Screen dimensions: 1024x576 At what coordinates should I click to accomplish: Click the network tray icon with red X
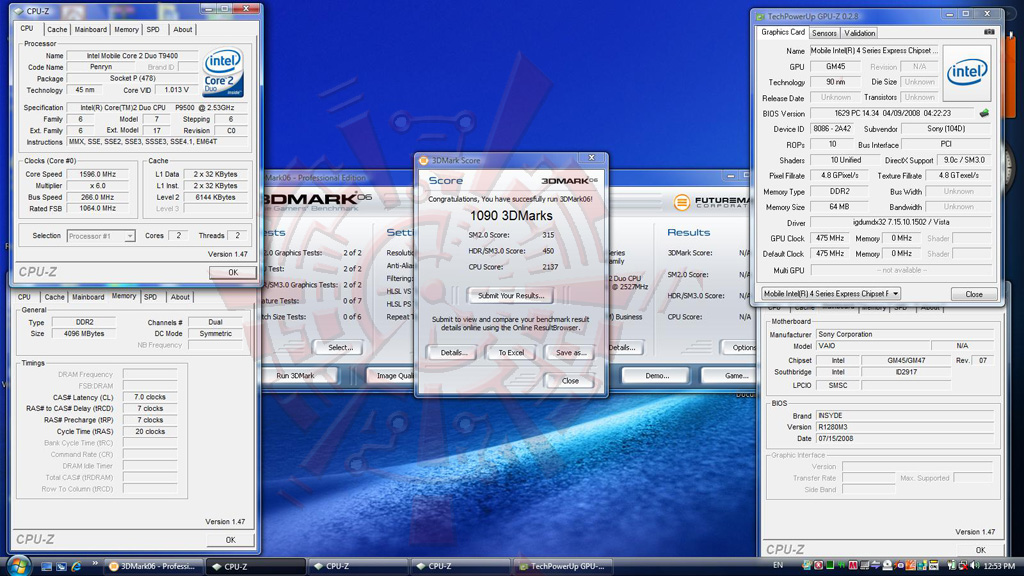(x=963, y=566)
